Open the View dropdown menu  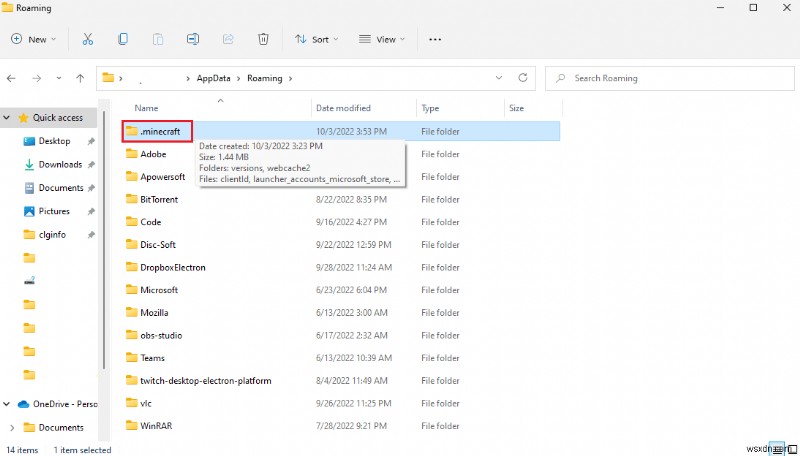pyautogui.click(x=382, y=39)
